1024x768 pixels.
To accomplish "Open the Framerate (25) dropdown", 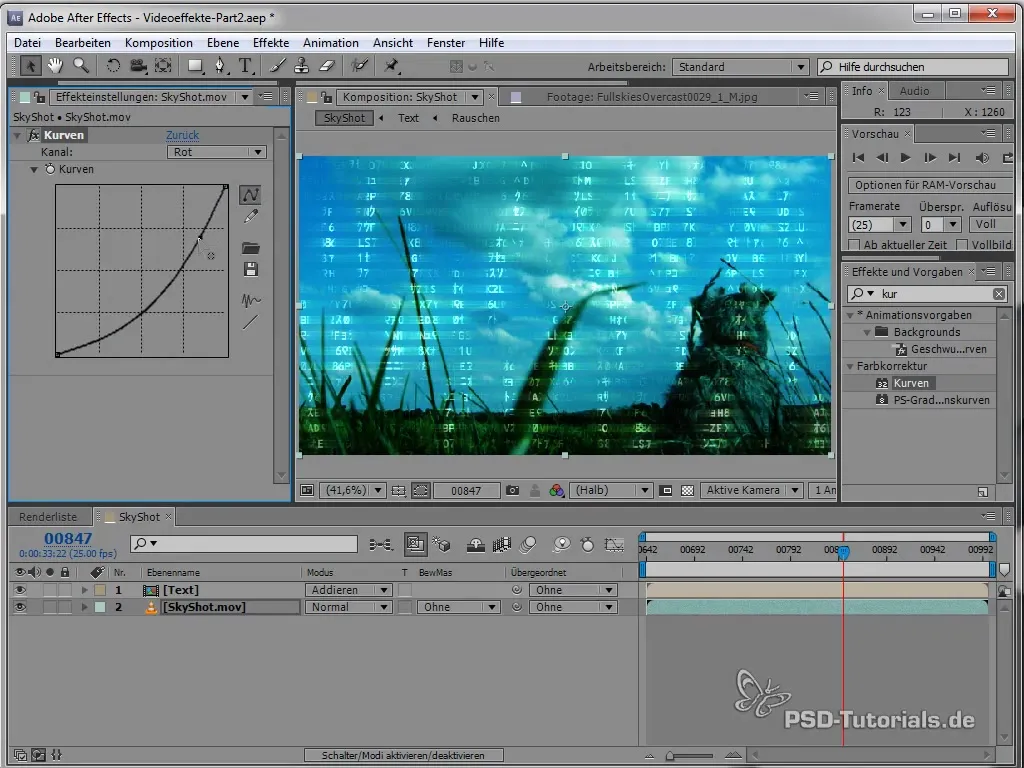I will 880,225.
